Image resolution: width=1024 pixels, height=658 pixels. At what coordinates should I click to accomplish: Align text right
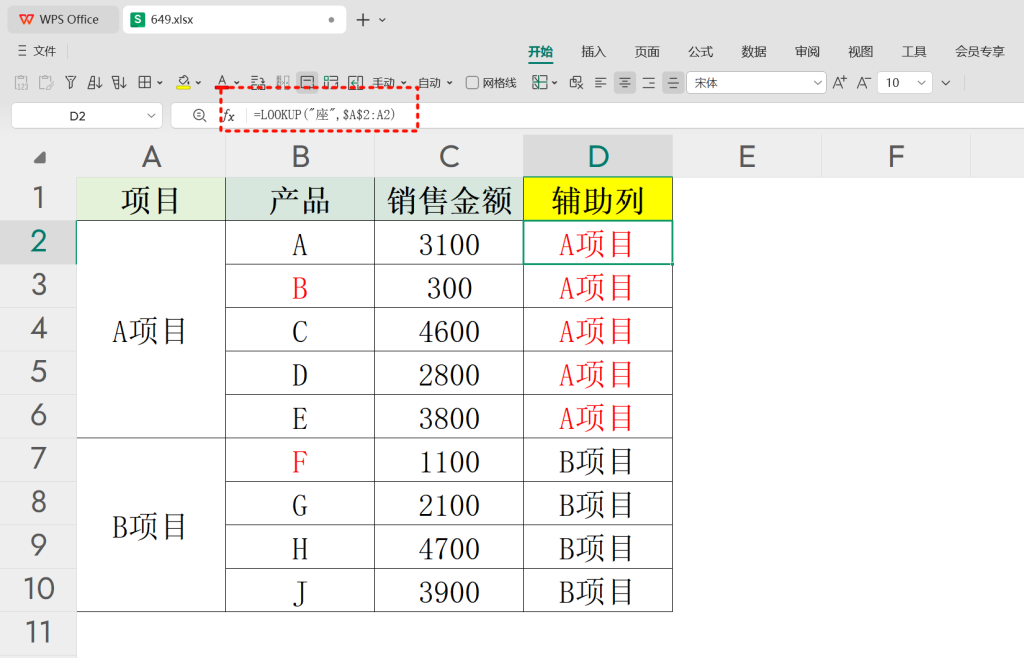click(x=648, y=83)
